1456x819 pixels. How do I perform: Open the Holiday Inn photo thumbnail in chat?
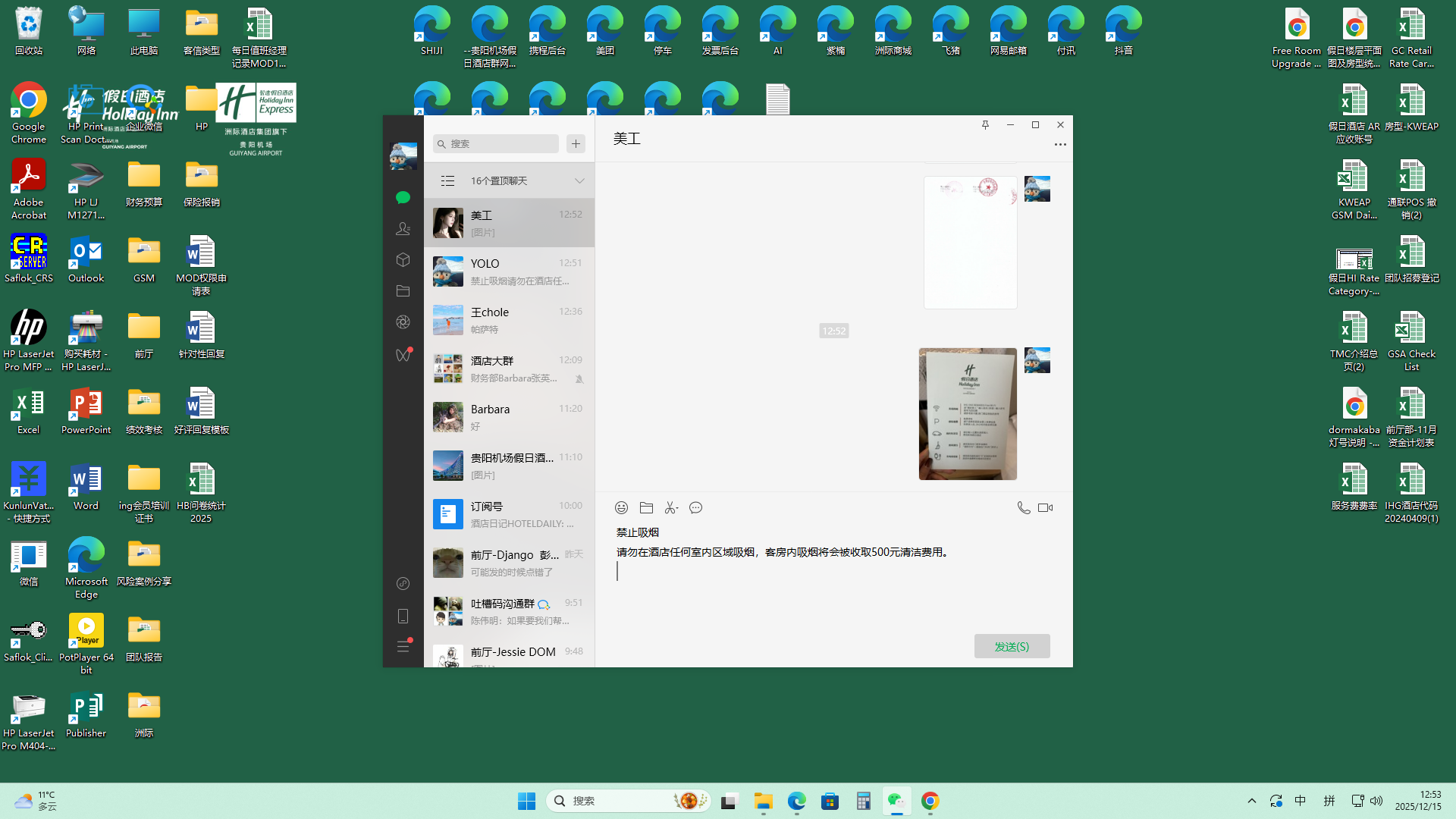coord(968,414)
